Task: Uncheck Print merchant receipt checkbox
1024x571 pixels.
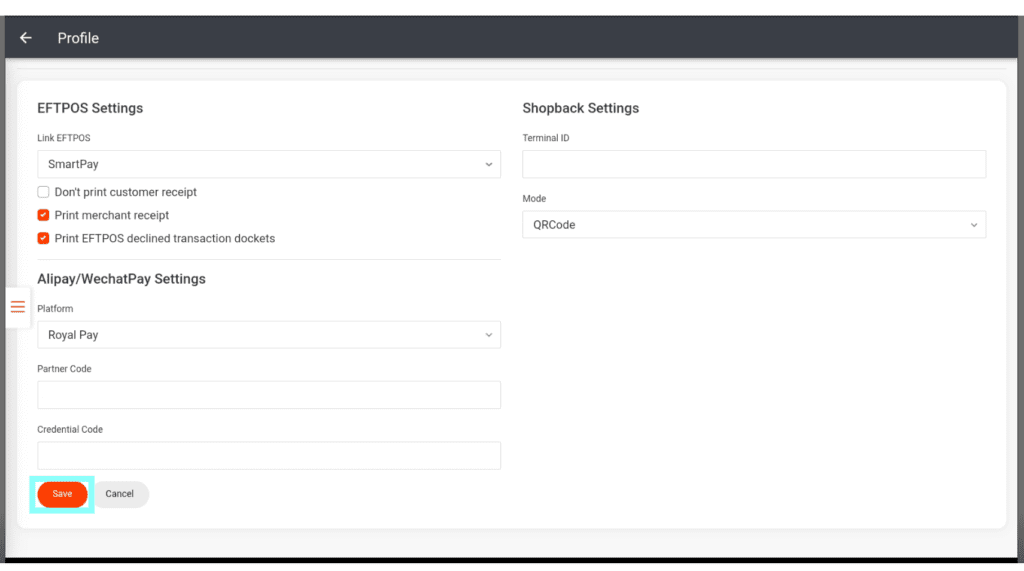Action: tap(43, 215)
